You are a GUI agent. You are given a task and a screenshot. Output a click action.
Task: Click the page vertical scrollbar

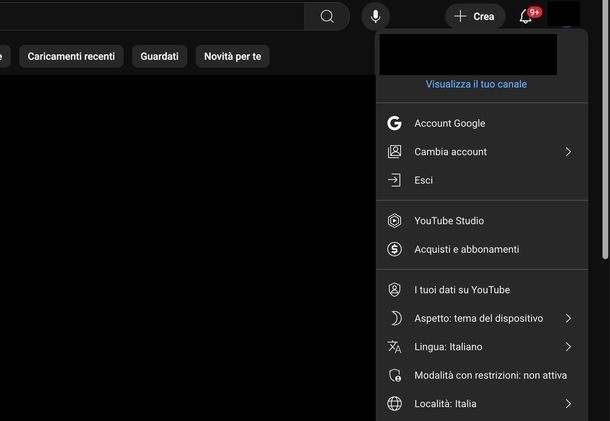coord(605,130)
